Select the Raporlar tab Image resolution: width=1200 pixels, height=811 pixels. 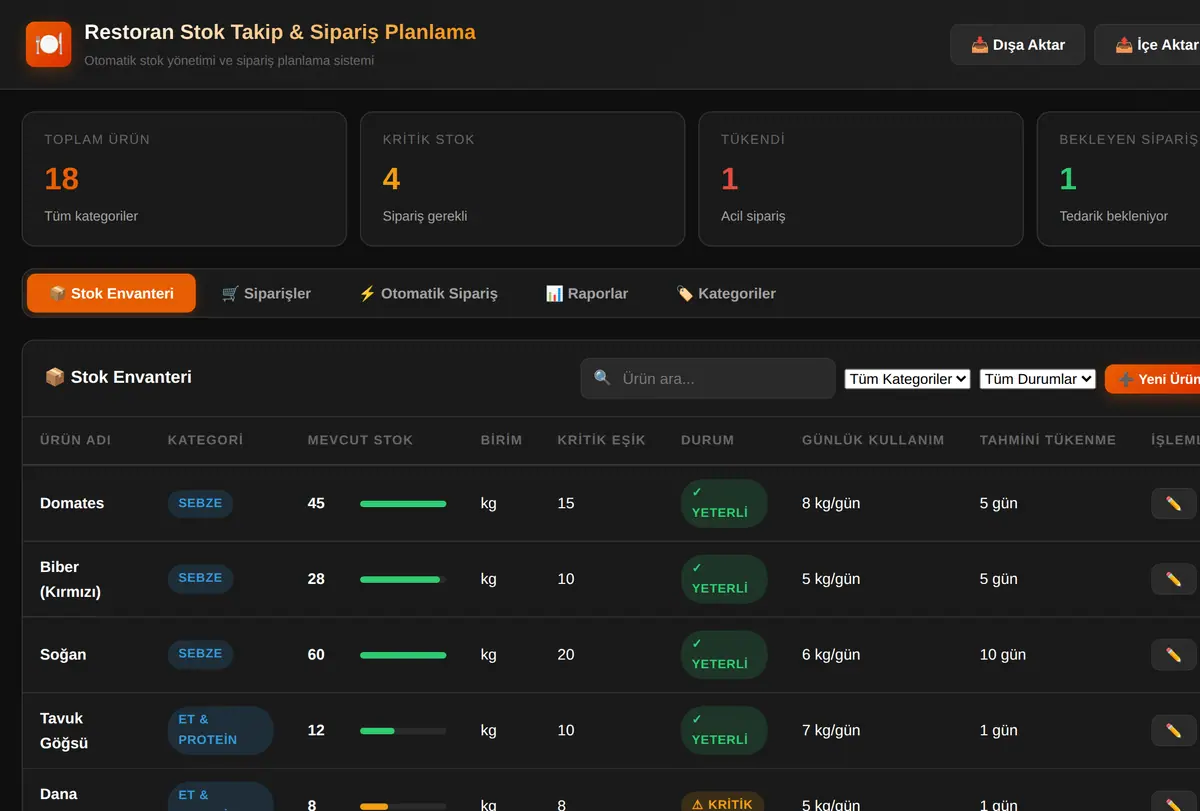coord(587,293)
